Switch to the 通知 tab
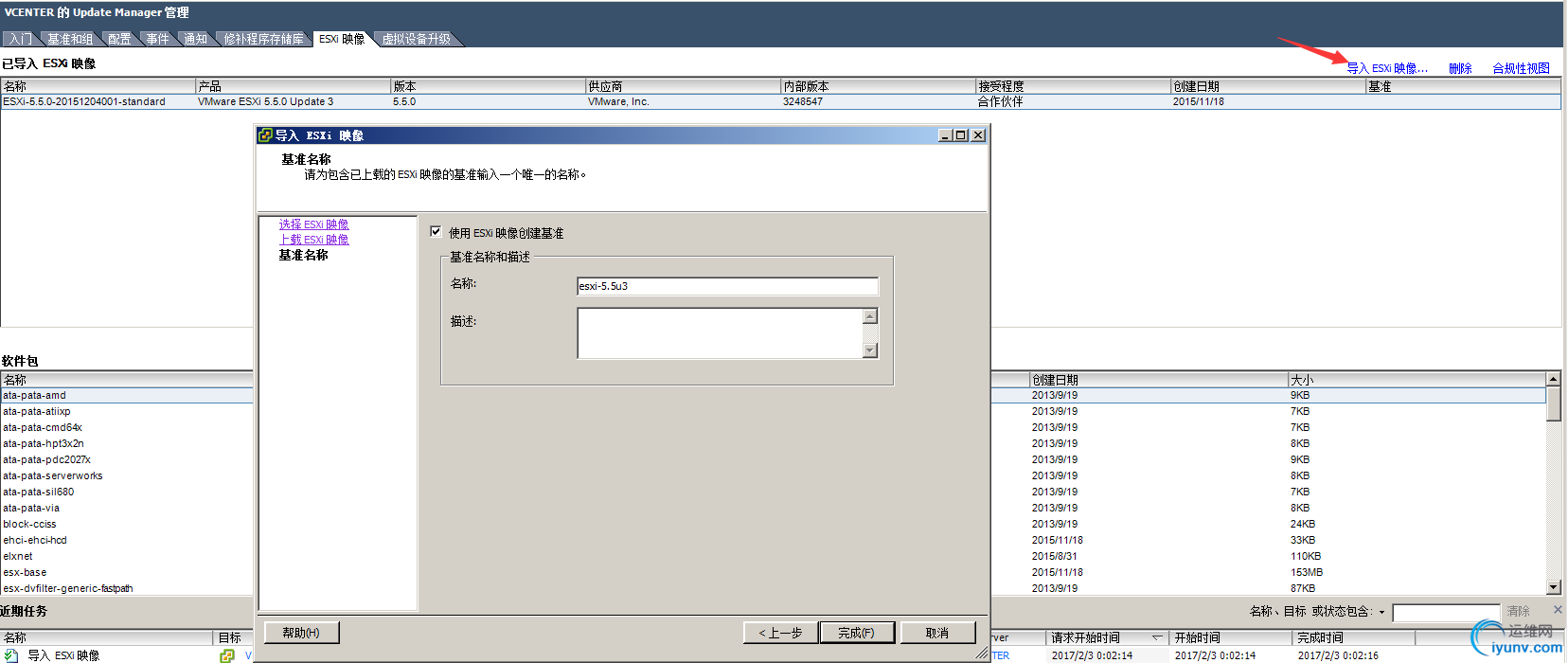 [195, 39]
